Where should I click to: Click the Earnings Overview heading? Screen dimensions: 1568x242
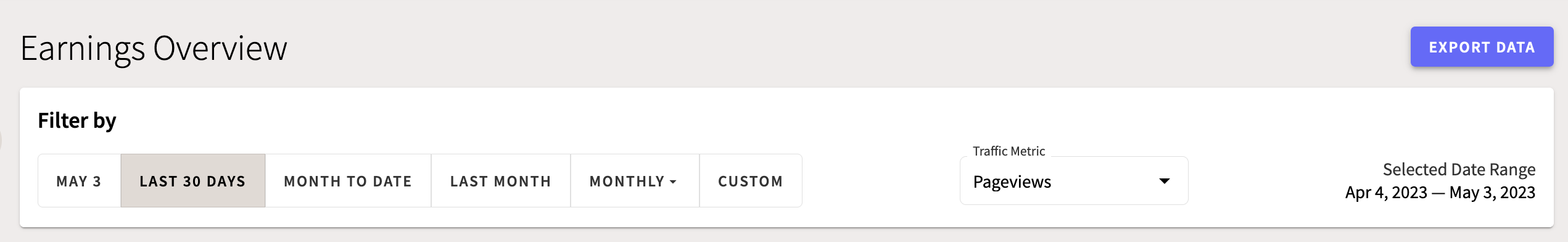click(154, 48)
